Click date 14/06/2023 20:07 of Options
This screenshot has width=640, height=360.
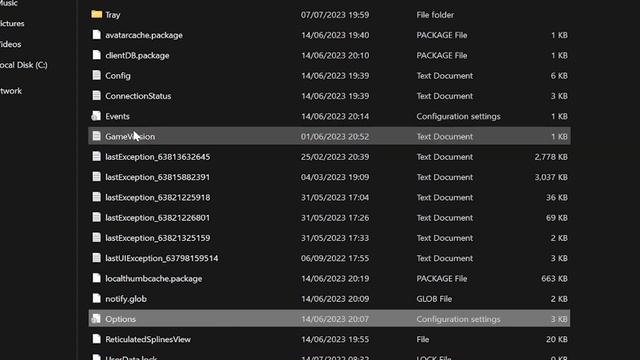335,319
